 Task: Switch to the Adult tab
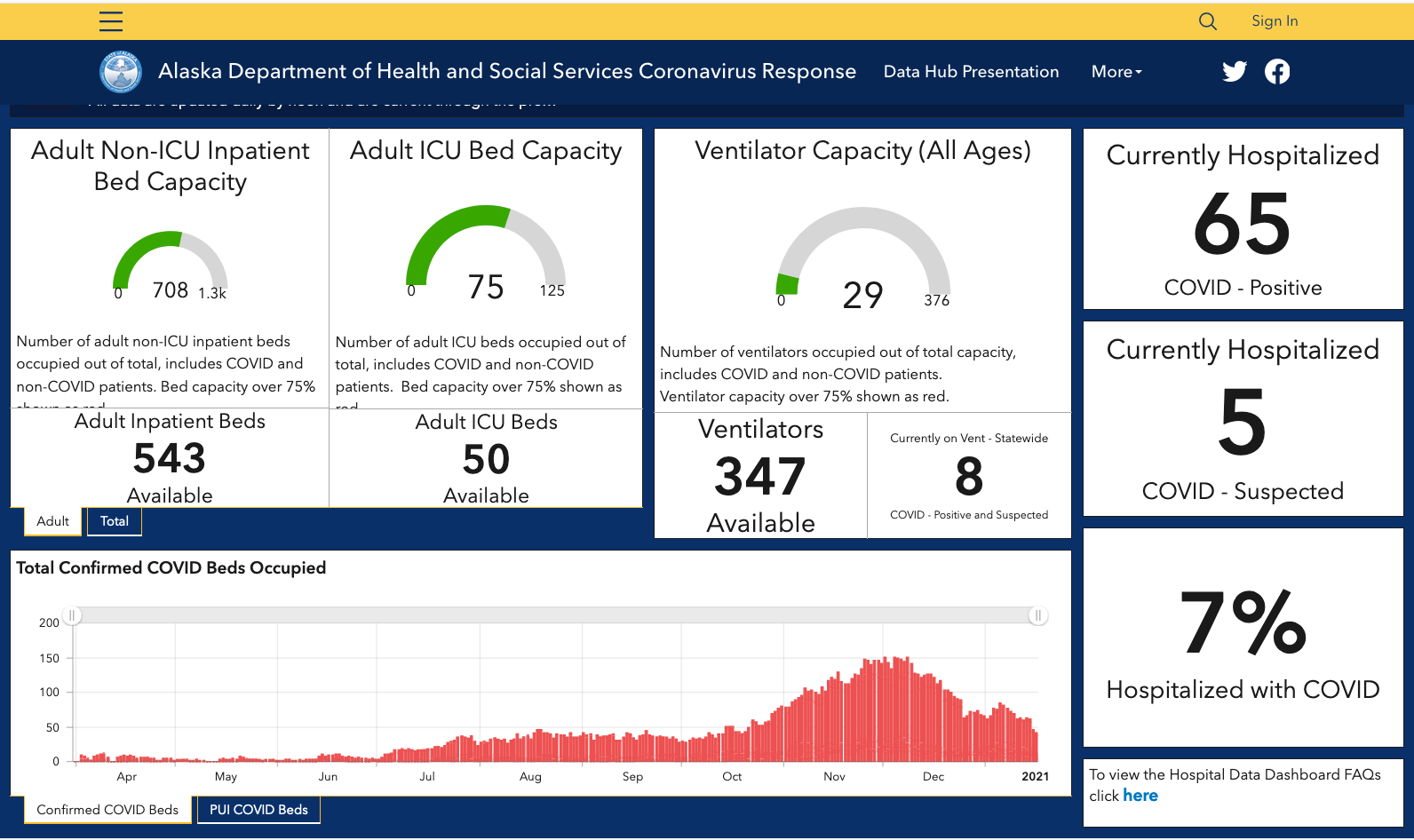[x=53, y=521]
